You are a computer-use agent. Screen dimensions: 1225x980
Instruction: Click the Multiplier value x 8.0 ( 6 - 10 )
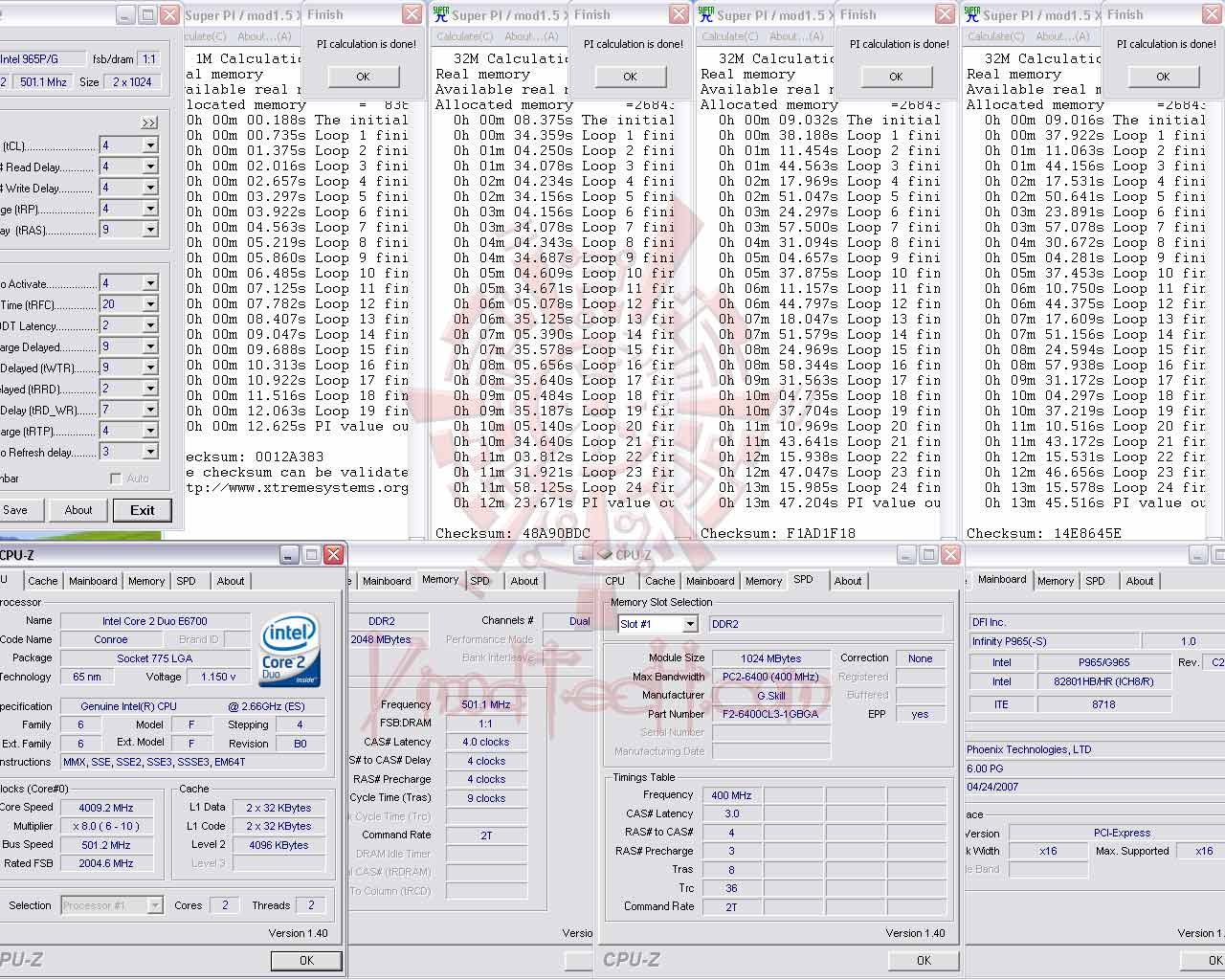(x=107, y=826)
